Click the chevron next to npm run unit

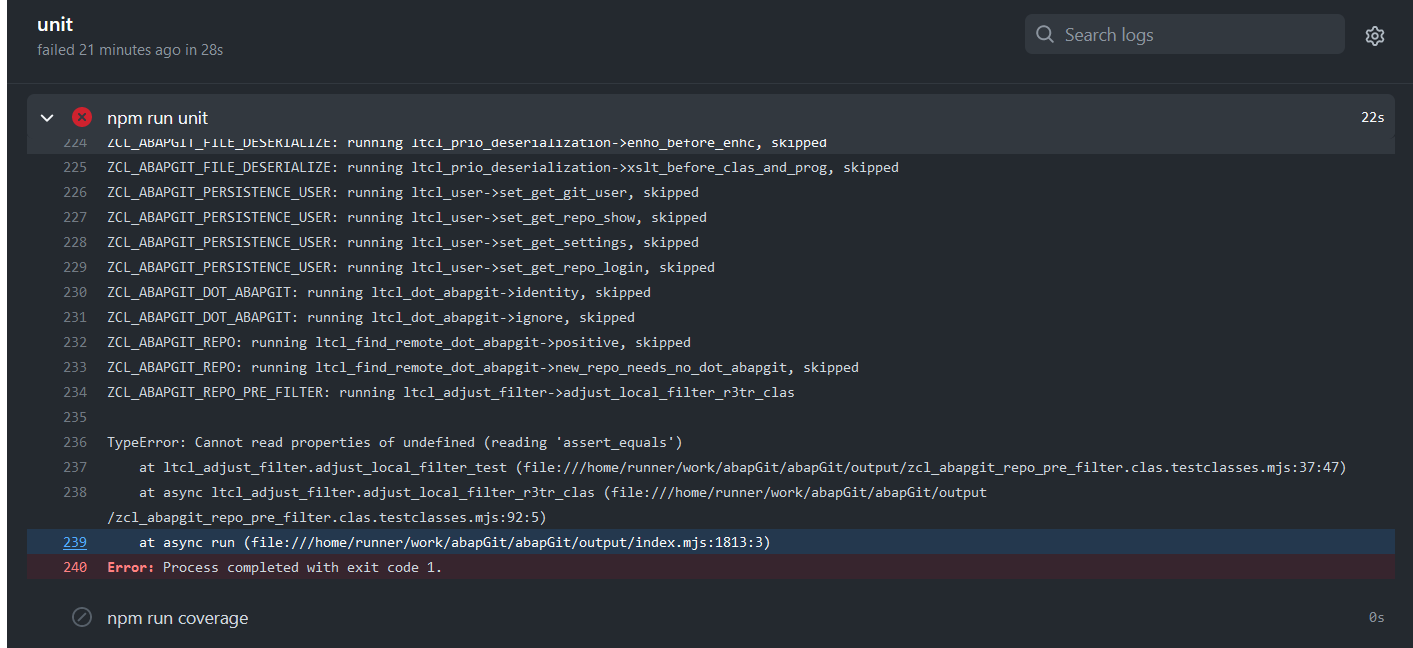click(46, 117)
